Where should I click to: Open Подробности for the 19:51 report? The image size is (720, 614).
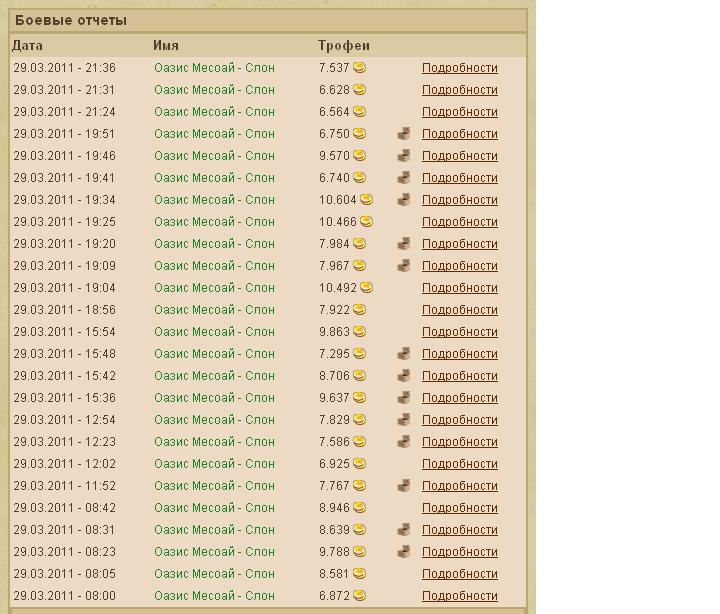[460, 134]
